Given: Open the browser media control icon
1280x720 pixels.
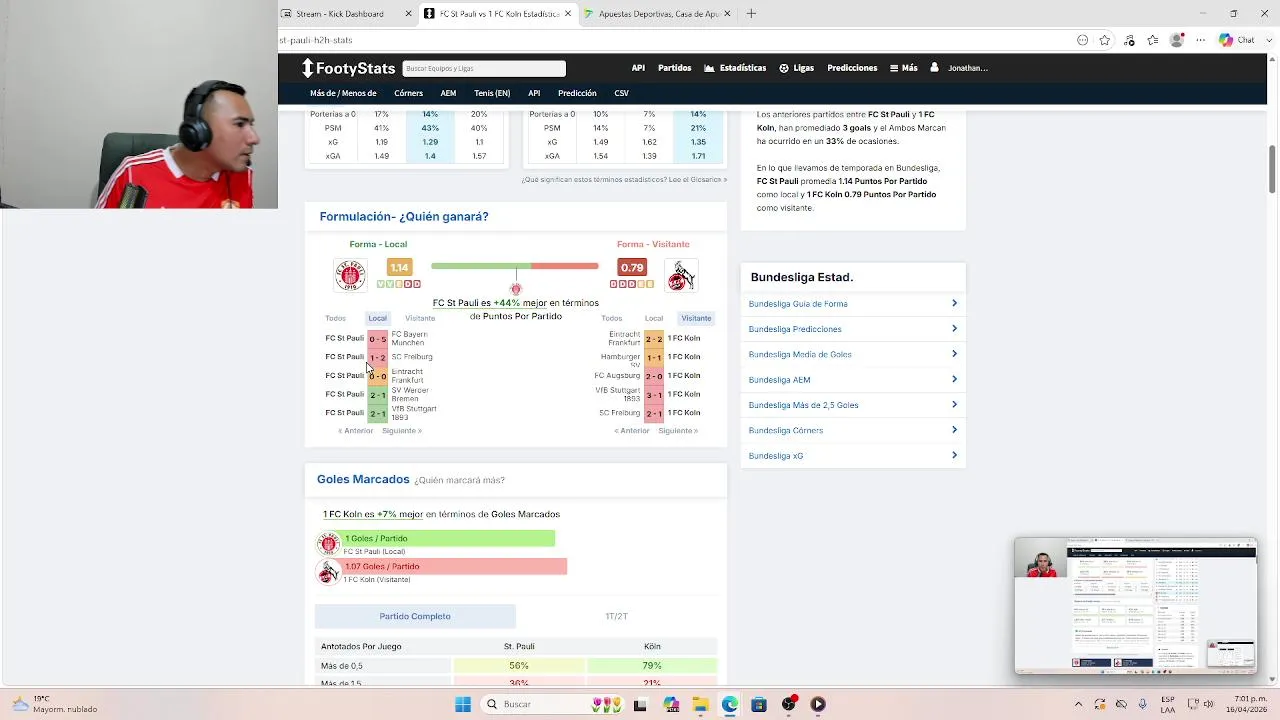Looking at the screenshot, I should tap(1129, 40).
